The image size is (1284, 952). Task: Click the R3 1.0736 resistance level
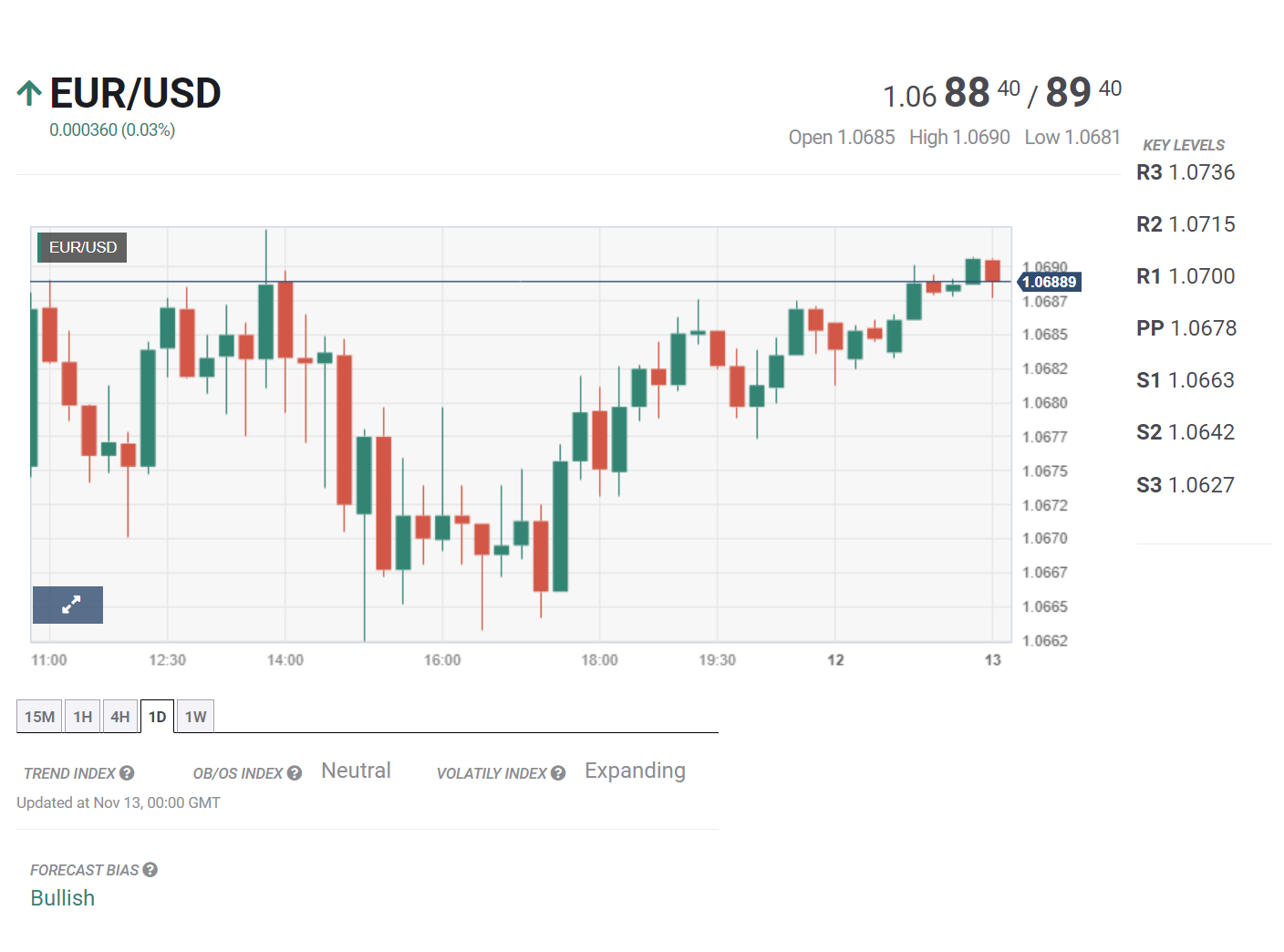click(1186, 172)
